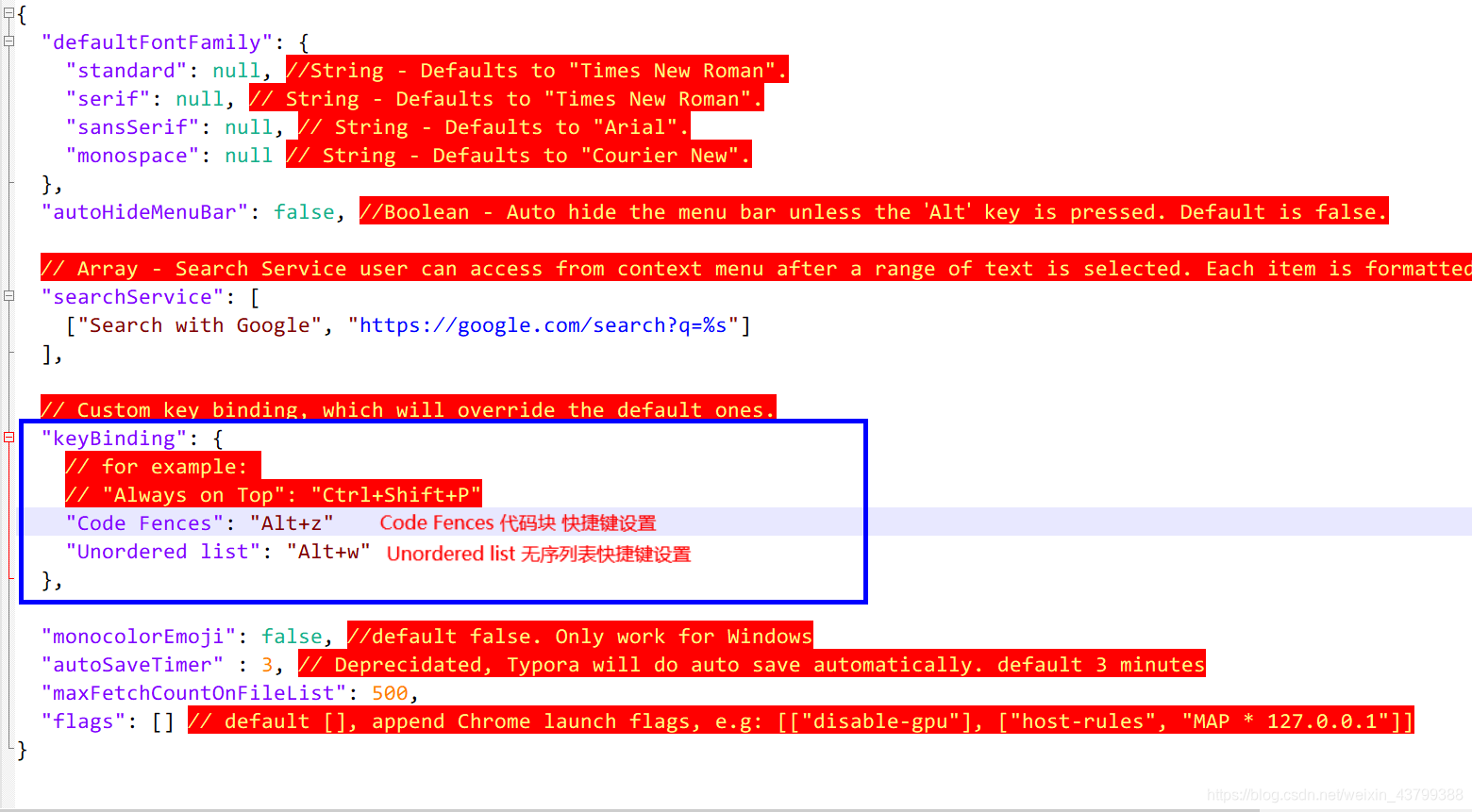Collapse the red "keyBinding" block fold marker
Viewport: 1472px width, 812px height.
pyautogui.click(x=8, y=438)
